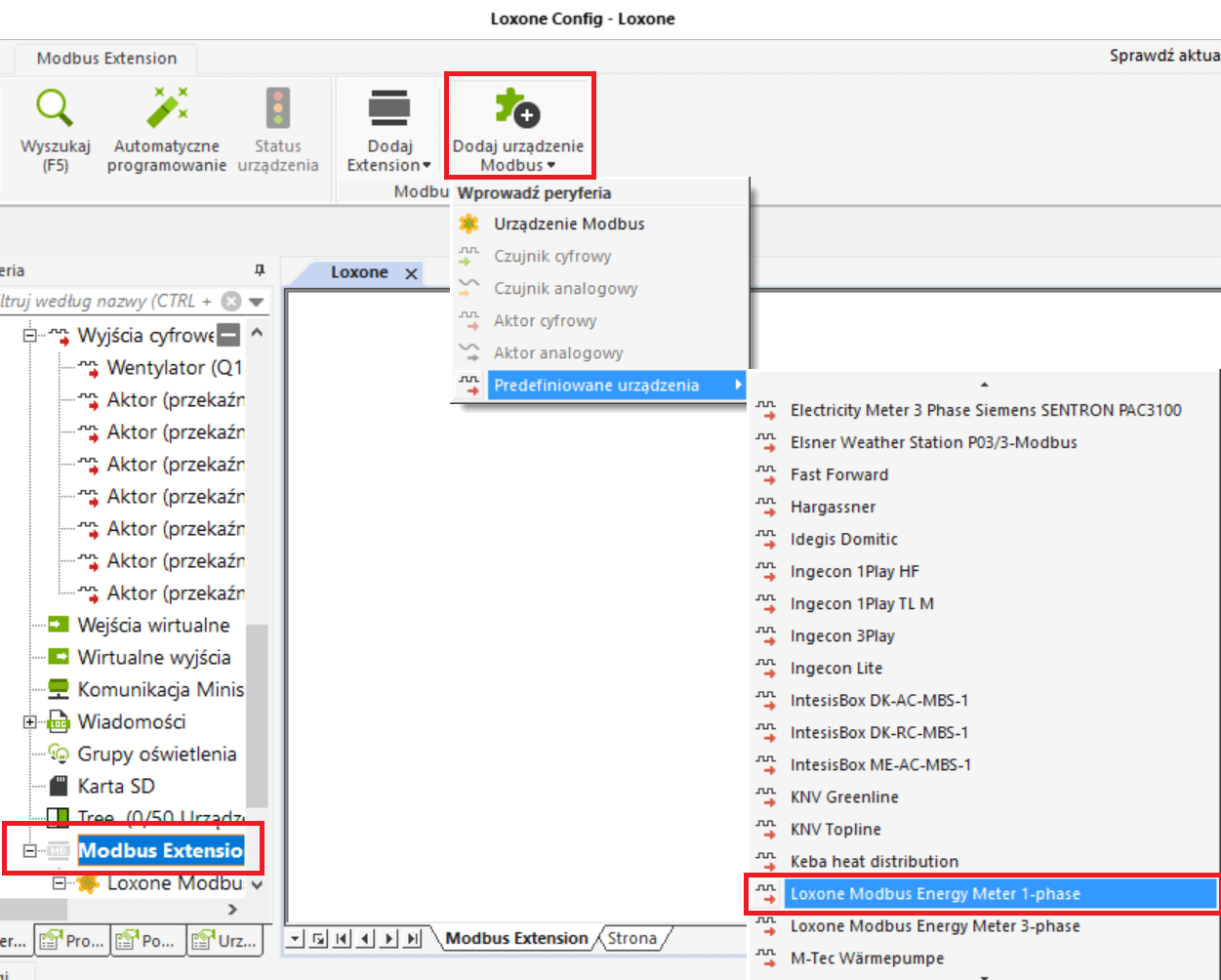Select the Karta SD tree item
The height and width of the screenshot is (980, 1221).
tap(116, 786)
